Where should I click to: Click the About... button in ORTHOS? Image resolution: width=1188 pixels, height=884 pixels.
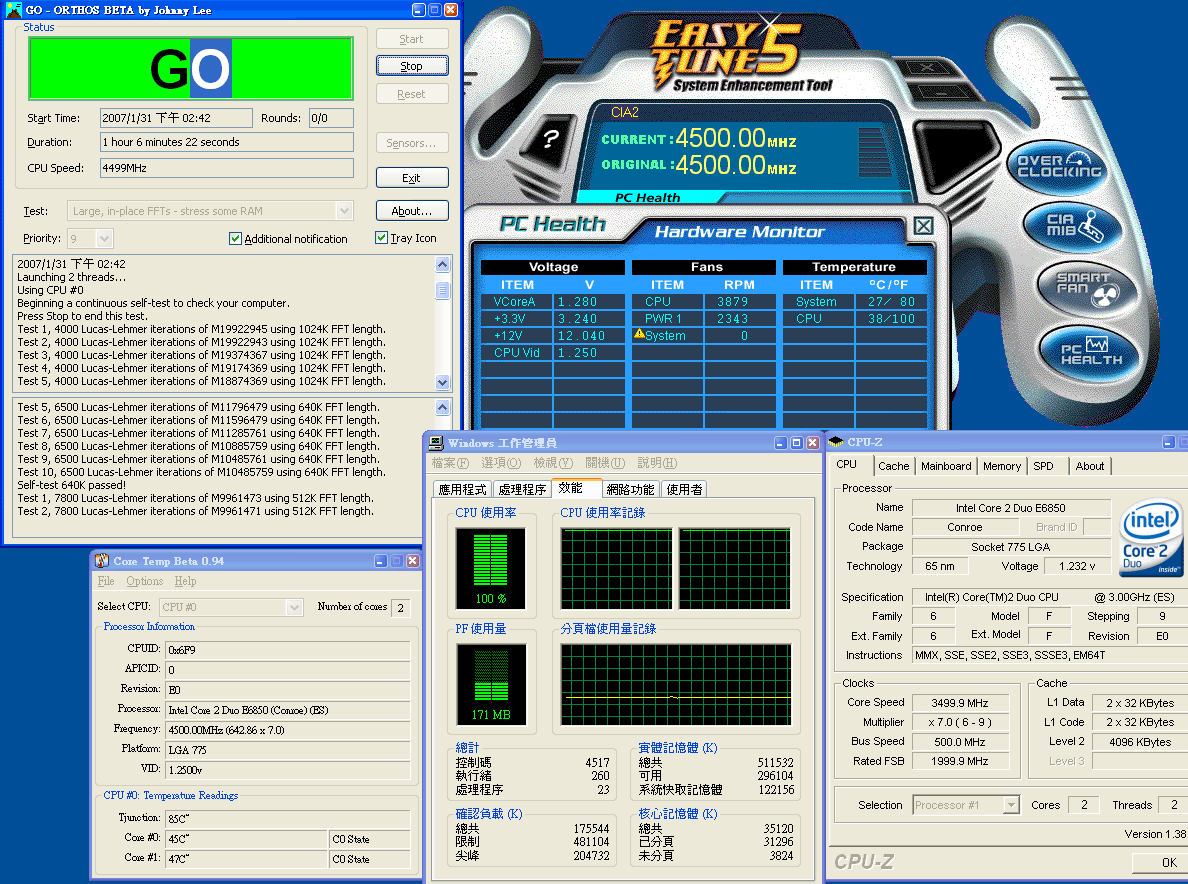411,211
